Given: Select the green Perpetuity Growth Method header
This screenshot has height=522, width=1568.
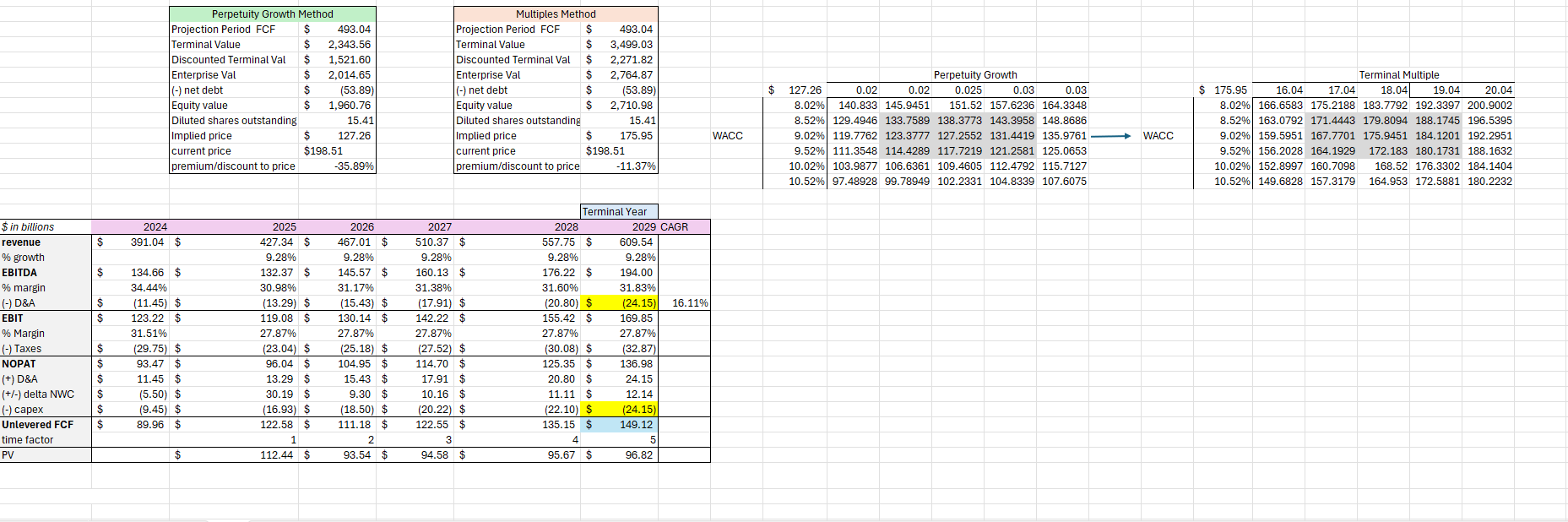Looking at the screenshot, I should coord(272,14).
